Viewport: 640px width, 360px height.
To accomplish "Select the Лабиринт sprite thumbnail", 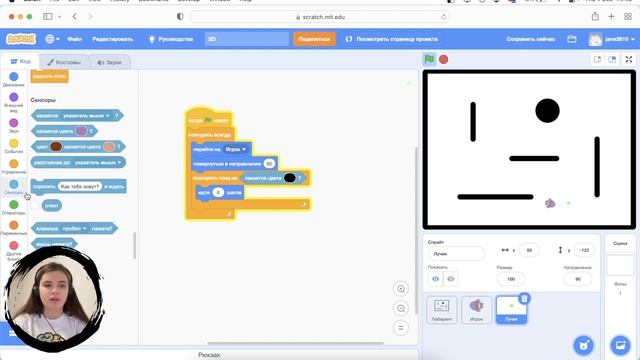I will [x=442, y=310].
